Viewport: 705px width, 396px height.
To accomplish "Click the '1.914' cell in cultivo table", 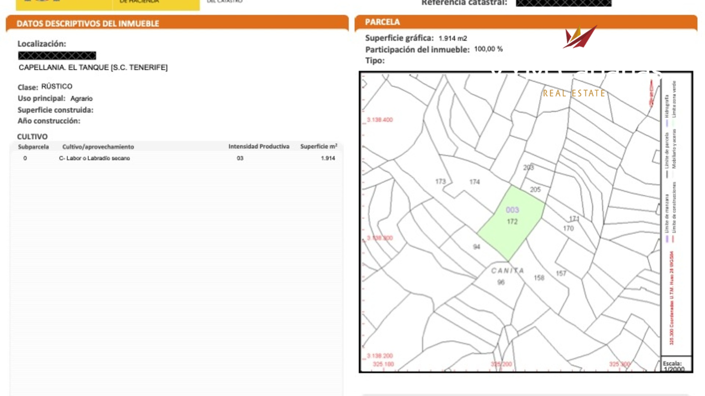I will pos(328,158).
